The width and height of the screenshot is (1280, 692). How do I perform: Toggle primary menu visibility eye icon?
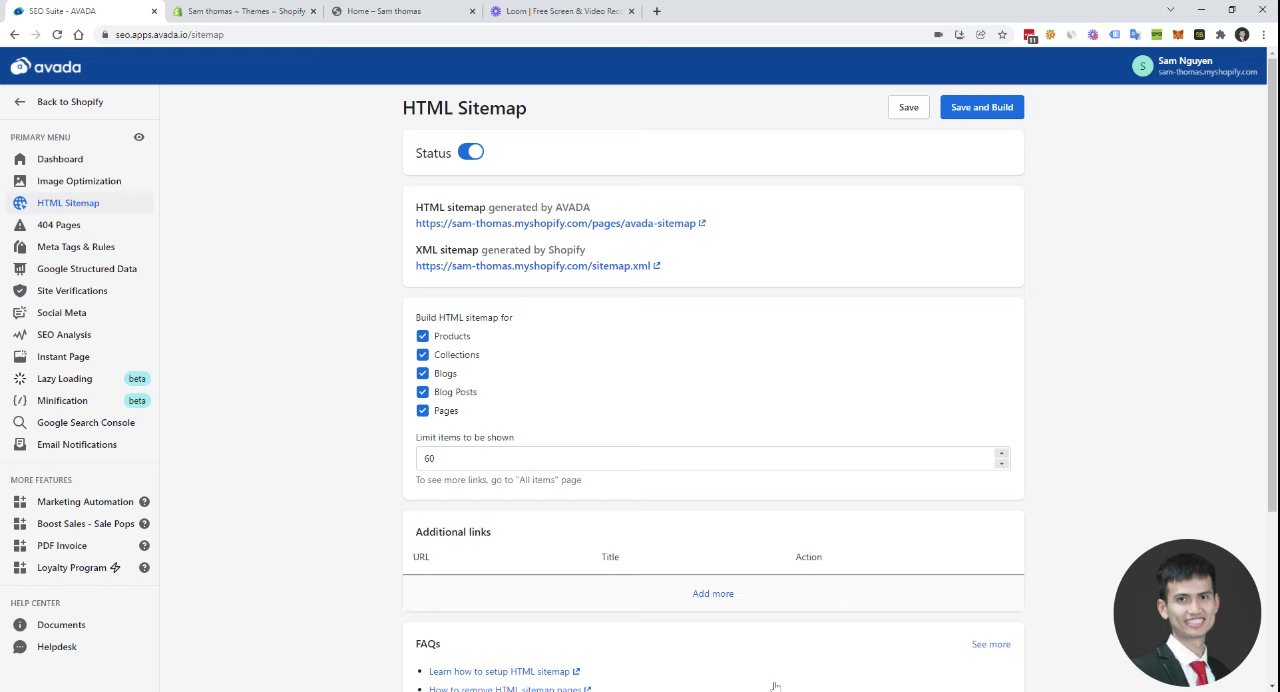(139, 137)
